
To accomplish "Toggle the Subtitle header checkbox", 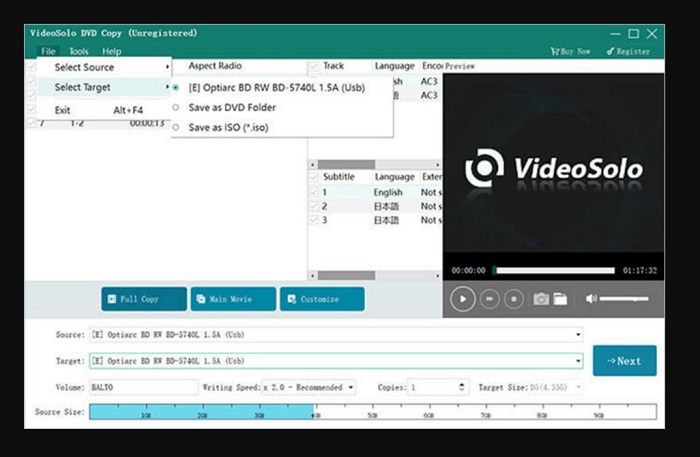I will (314, 177).
